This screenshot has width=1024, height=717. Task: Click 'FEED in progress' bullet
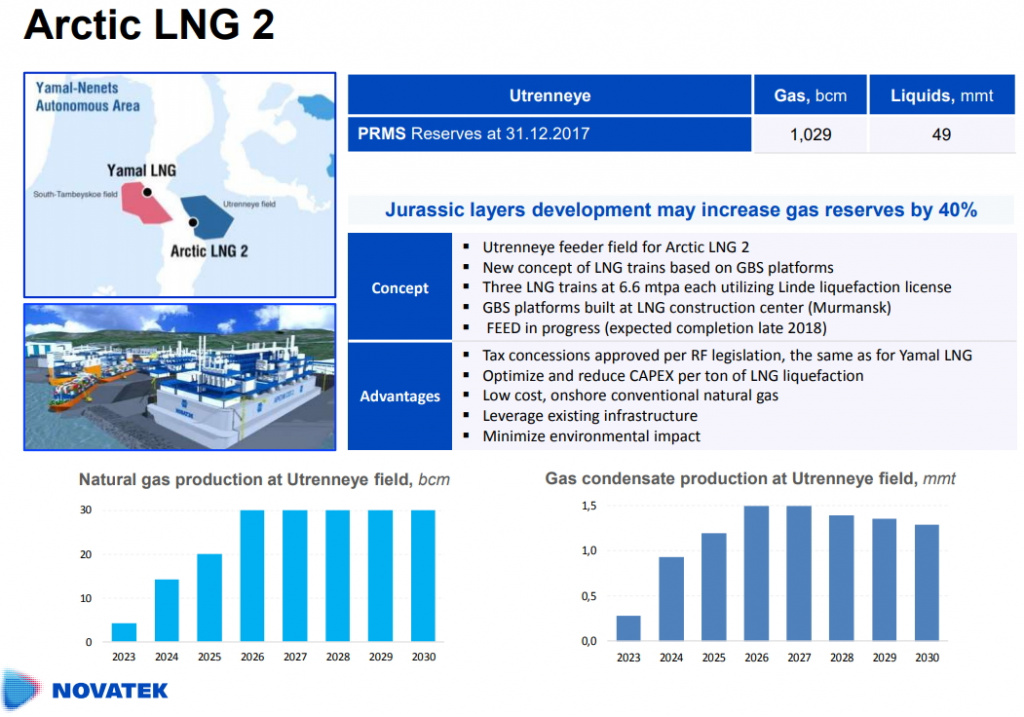[656, 327]
